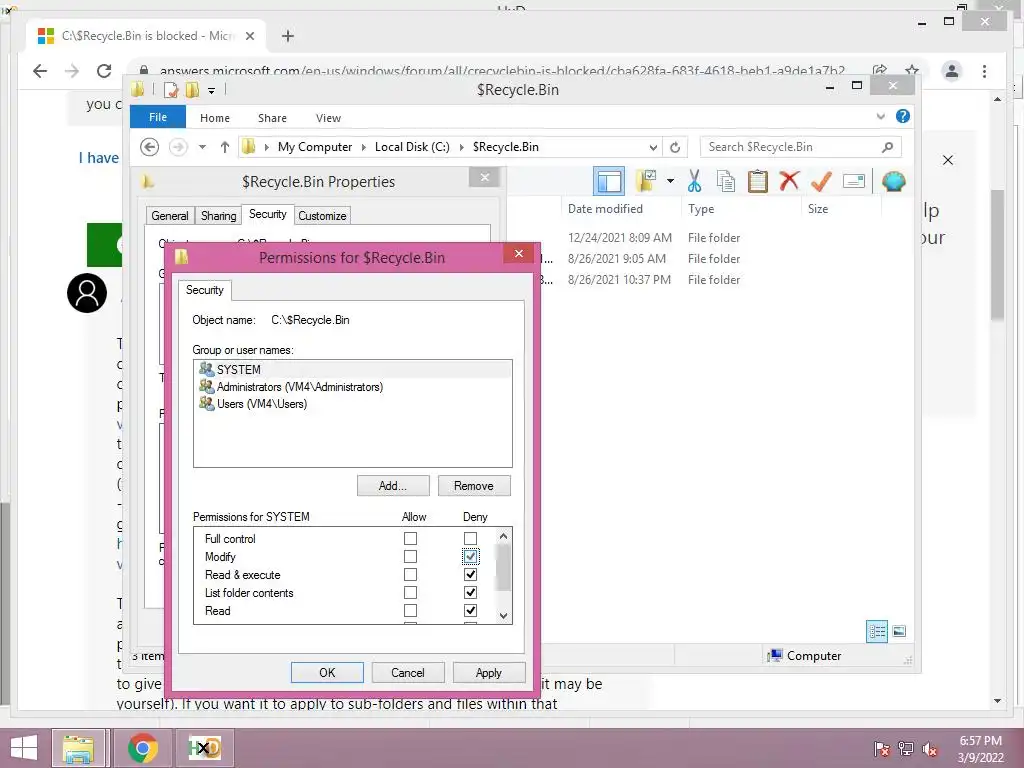The image size is (1024, 768).
Task: Click Apply in Permissions dialog
Action: click(x=488, y=673)
